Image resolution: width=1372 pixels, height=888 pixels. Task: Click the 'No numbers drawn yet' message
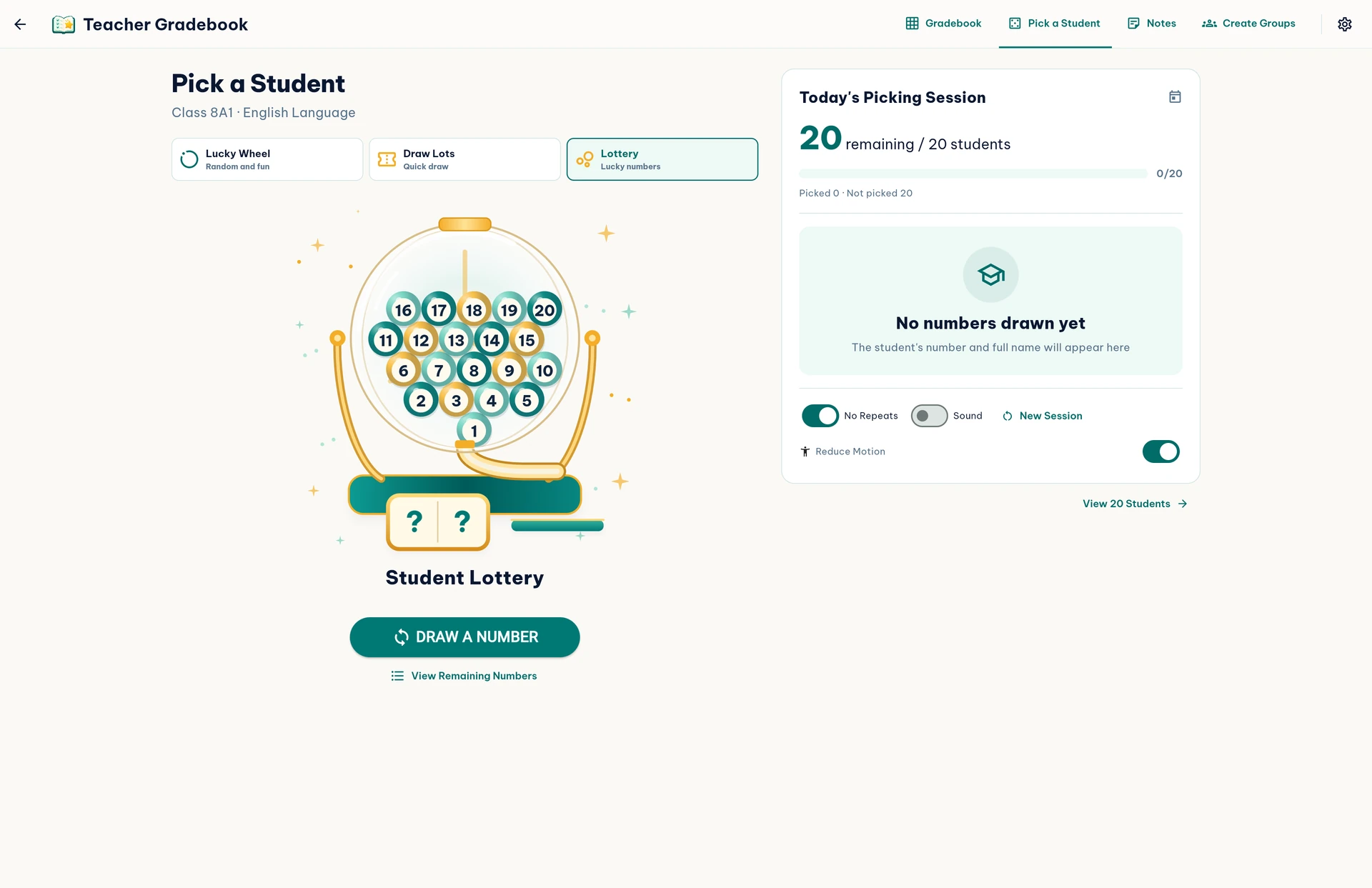(990, 324)
